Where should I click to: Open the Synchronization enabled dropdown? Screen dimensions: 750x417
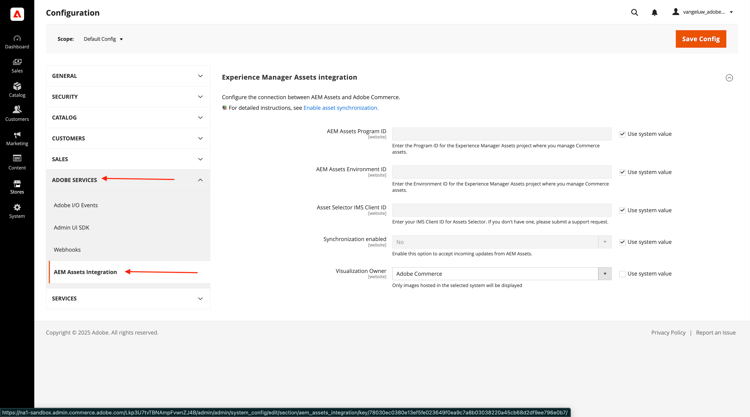(x=502, y=242)
